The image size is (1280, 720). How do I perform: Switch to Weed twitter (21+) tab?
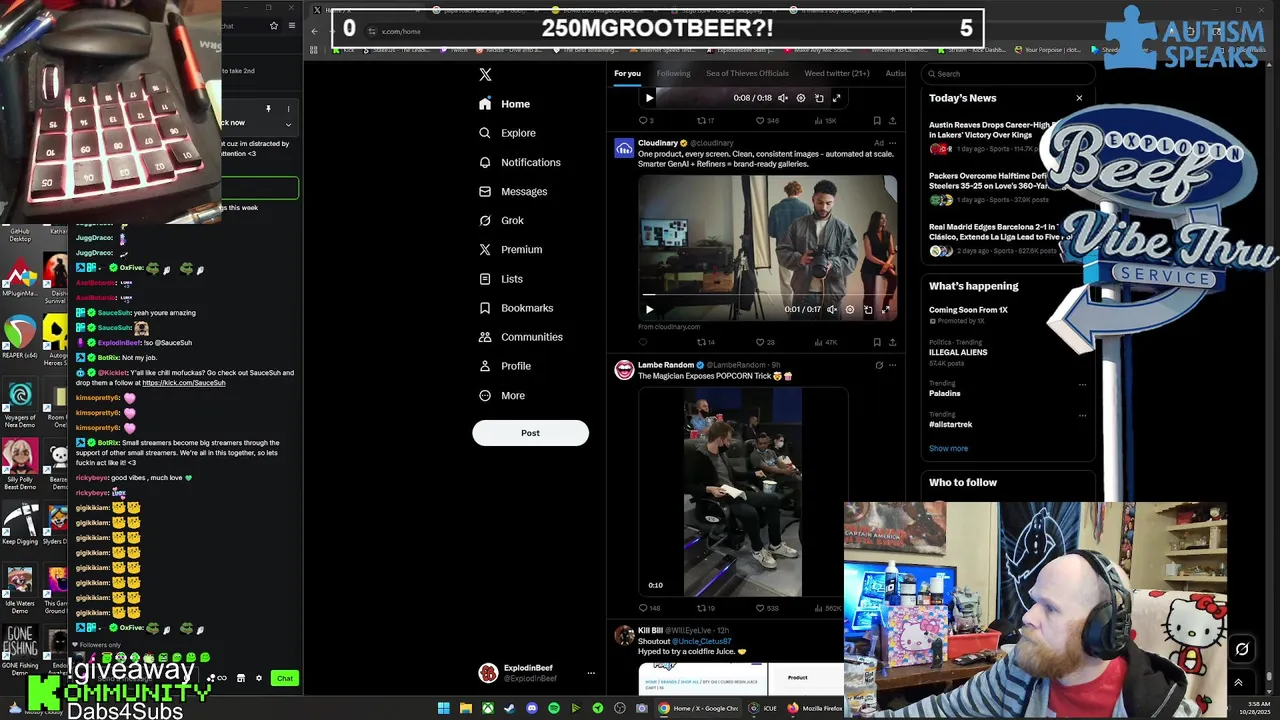[x=837, y=73]
